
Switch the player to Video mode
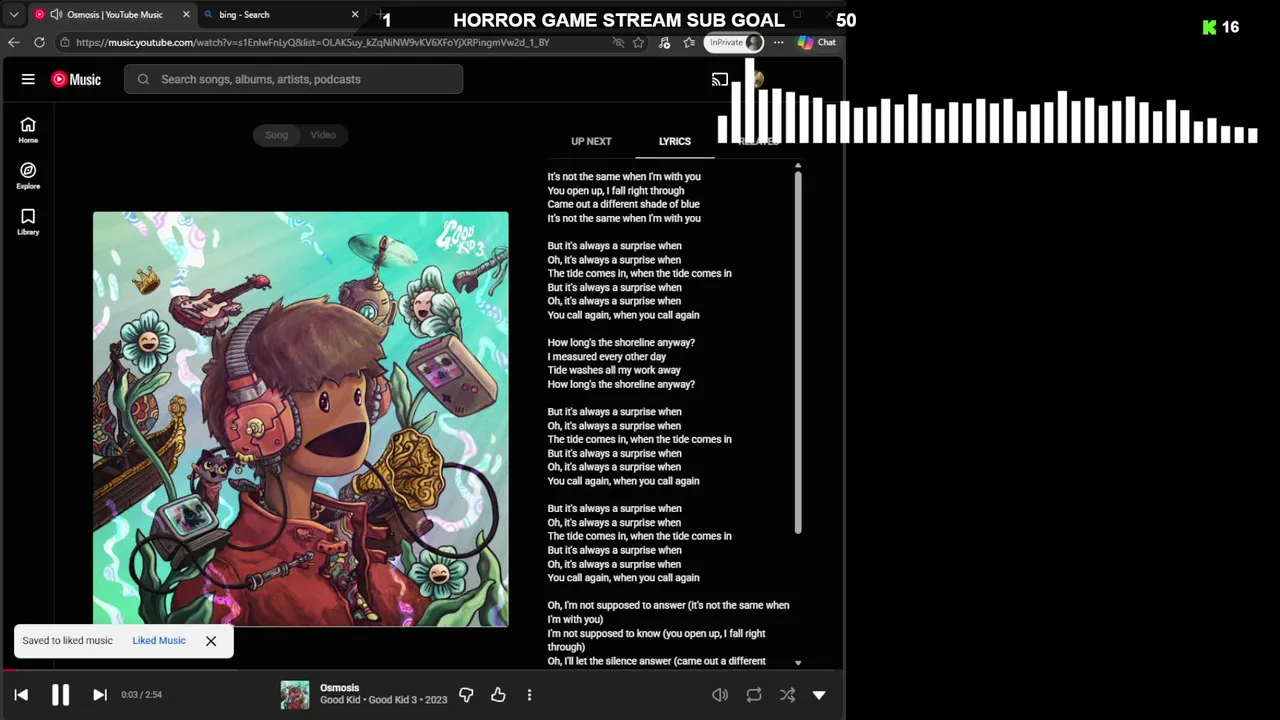(x=323, y=135)
